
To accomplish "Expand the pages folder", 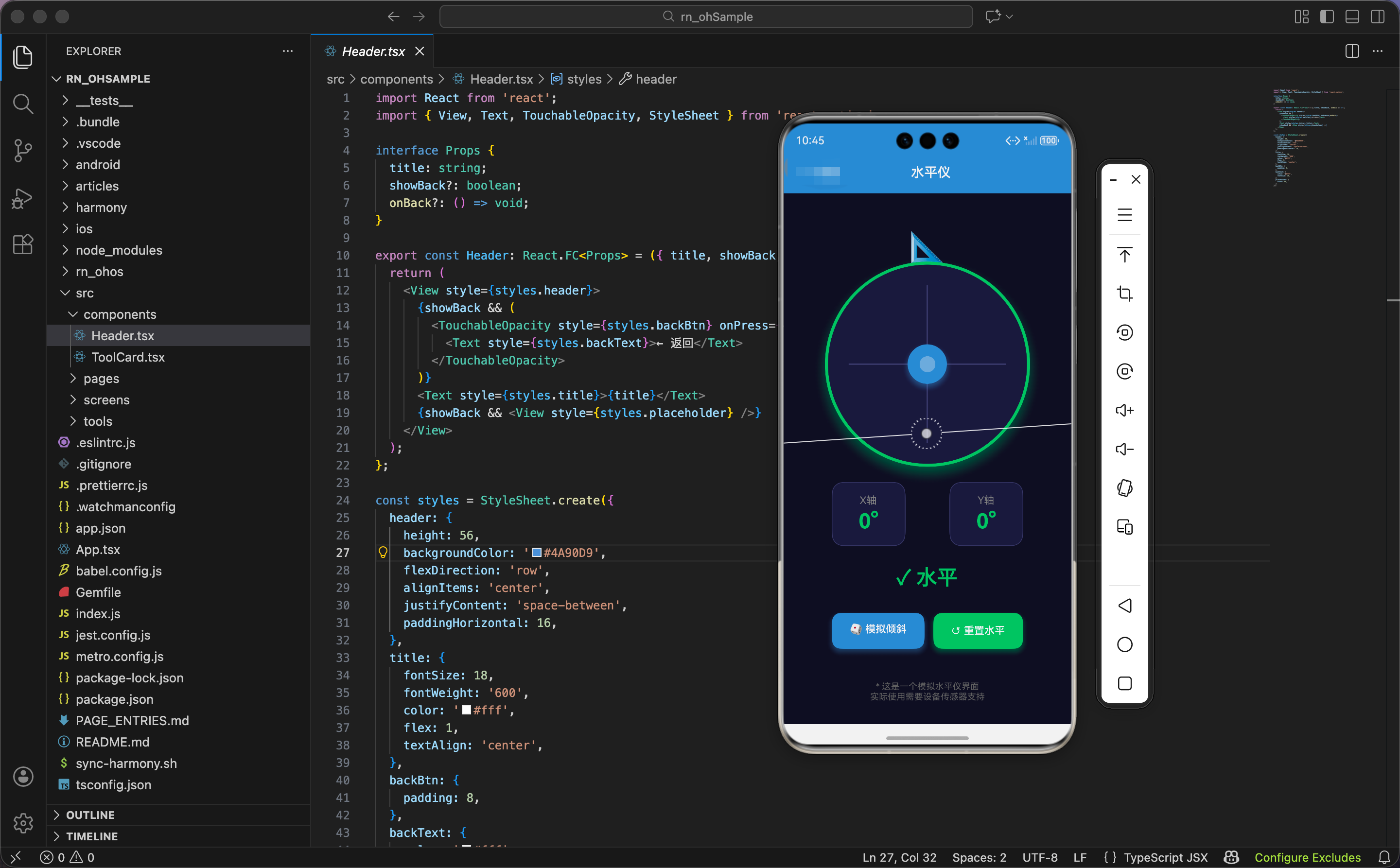I will (101, 378).
